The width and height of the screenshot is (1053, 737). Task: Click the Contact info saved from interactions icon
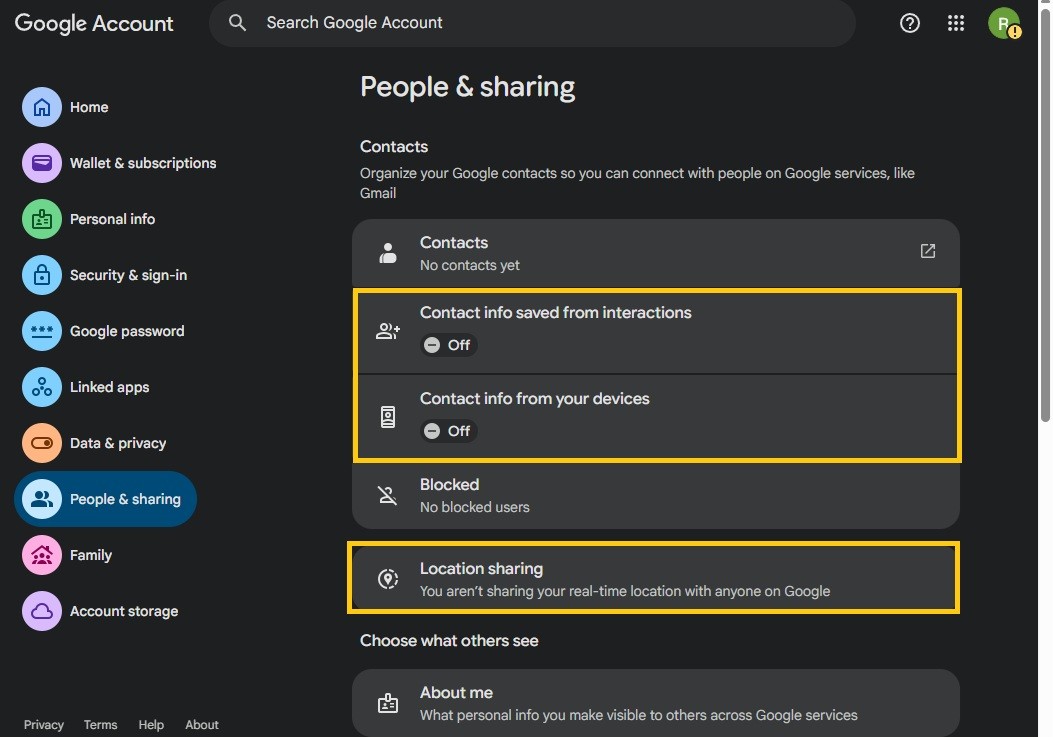point(387,331)
